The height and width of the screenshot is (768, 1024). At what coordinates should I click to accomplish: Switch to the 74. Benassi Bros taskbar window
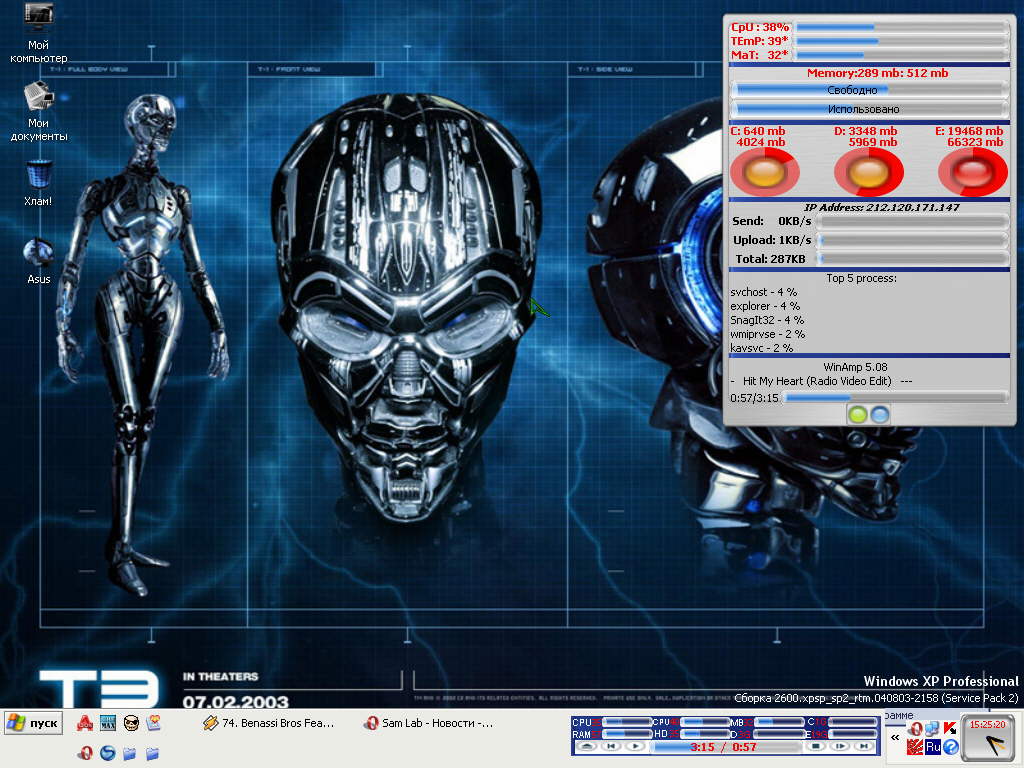pyautogui.click(x=269, y=723)
